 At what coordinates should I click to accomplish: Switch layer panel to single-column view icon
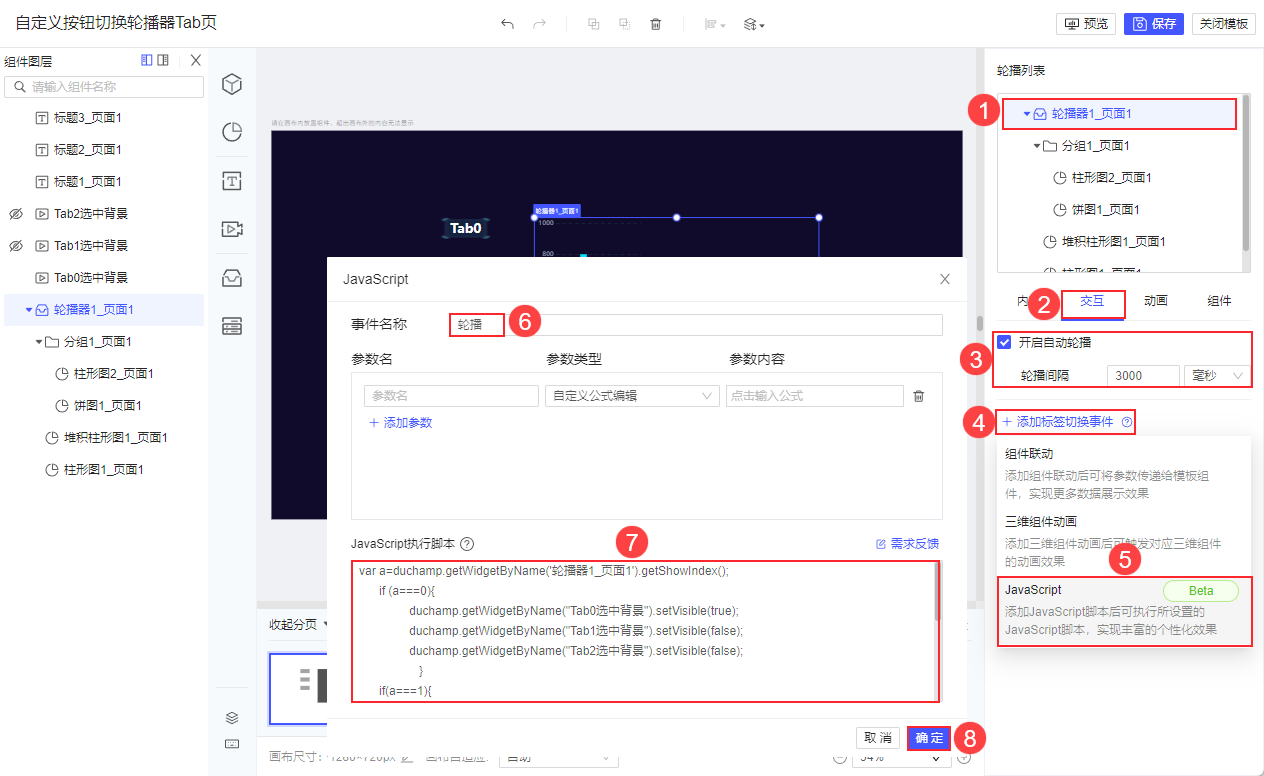(x=147, y=61)
